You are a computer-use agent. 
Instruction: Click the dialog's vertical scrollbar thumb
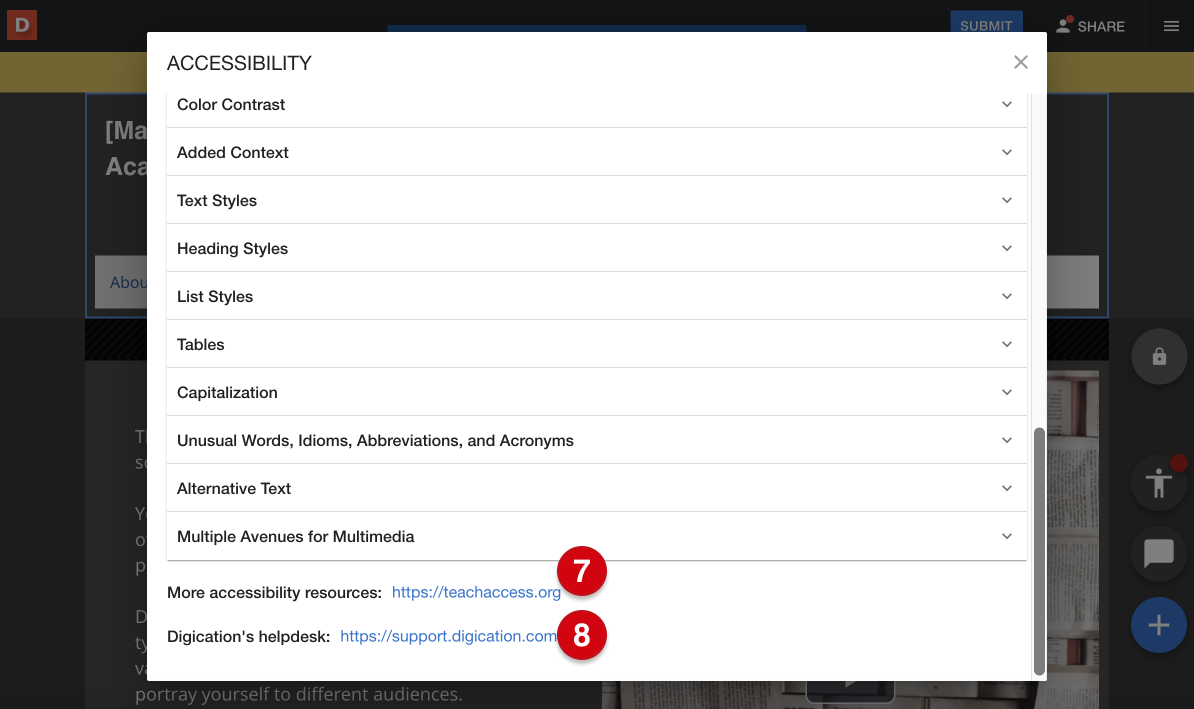[1039, 550]
